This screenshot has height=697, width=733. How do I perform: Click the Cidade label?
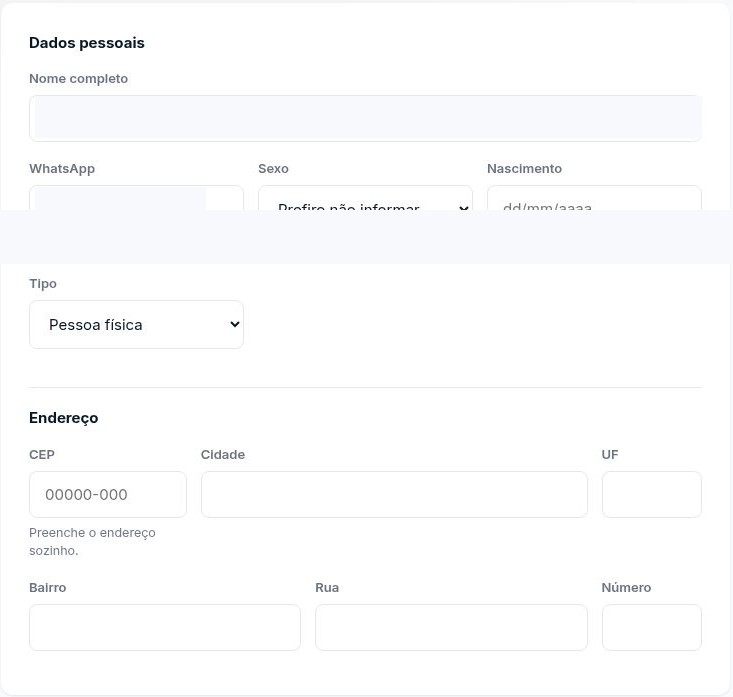[x=223, y=455]
